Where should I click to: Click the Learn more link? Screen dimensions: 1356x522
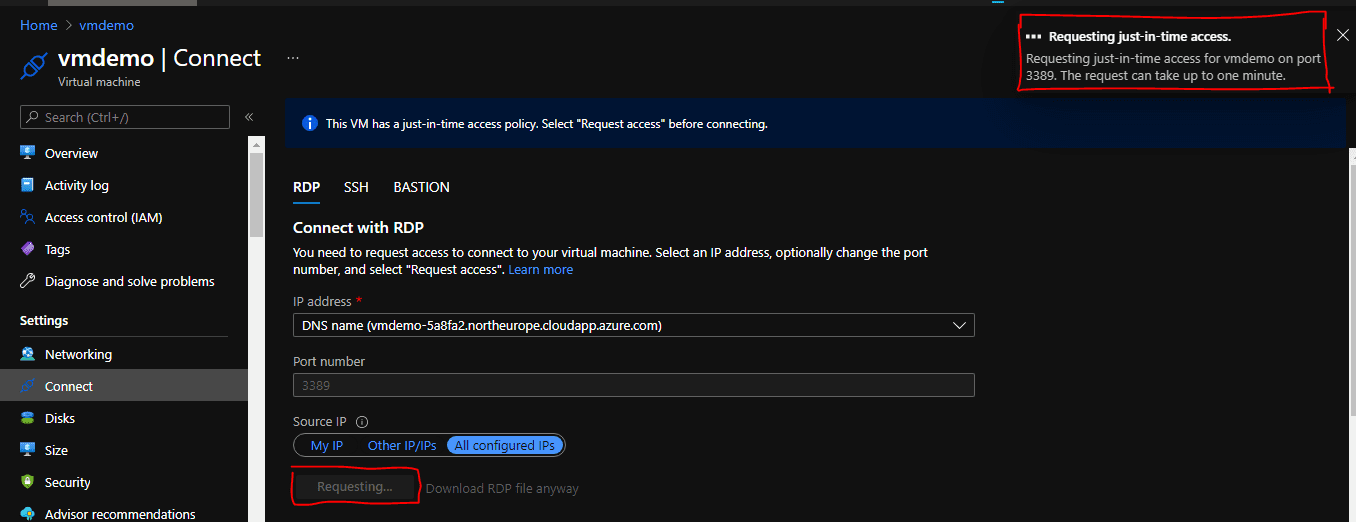tap(541, 270)
